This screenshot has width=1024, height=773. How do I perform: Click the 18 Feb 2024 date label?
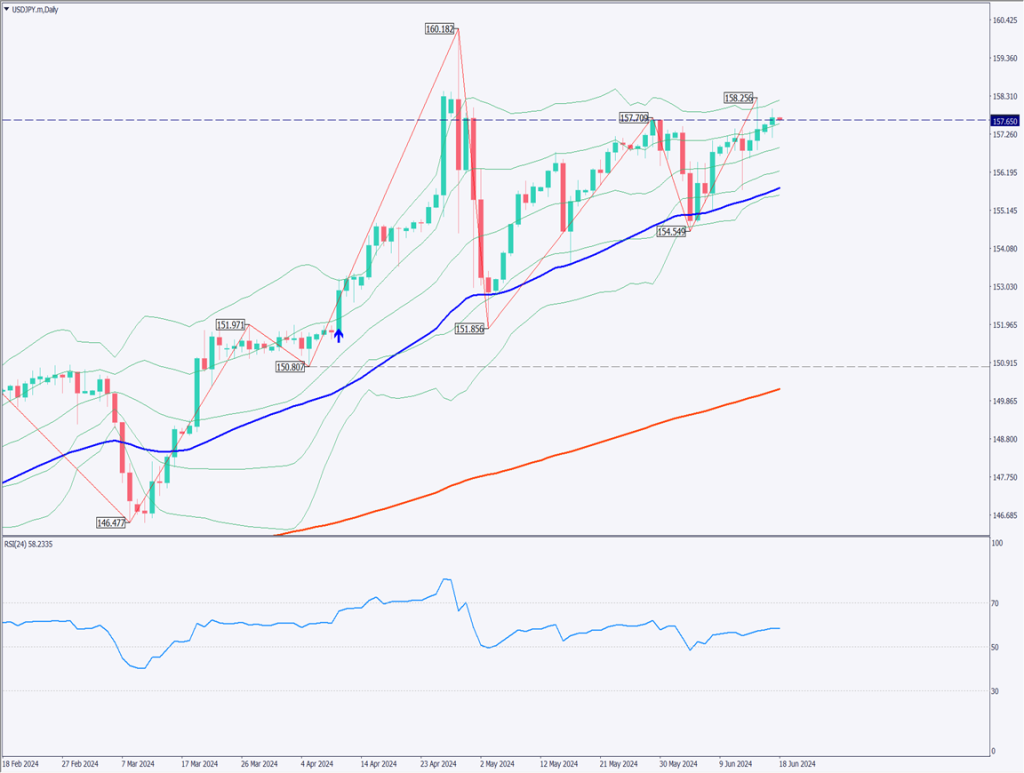point(21,762)
